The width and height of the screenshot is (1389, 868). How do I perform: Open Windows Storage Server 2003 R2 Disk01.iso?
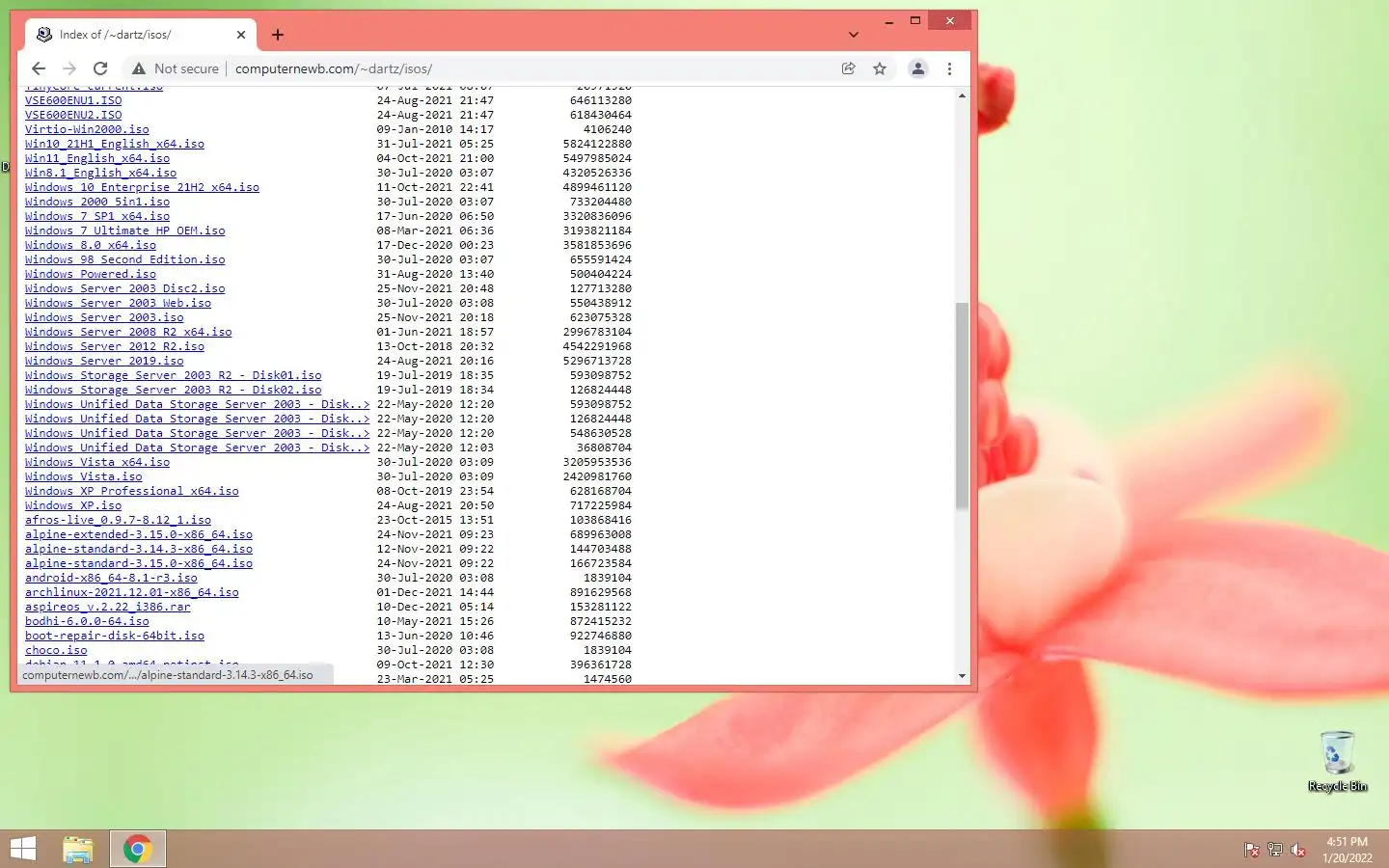point(174,375)
